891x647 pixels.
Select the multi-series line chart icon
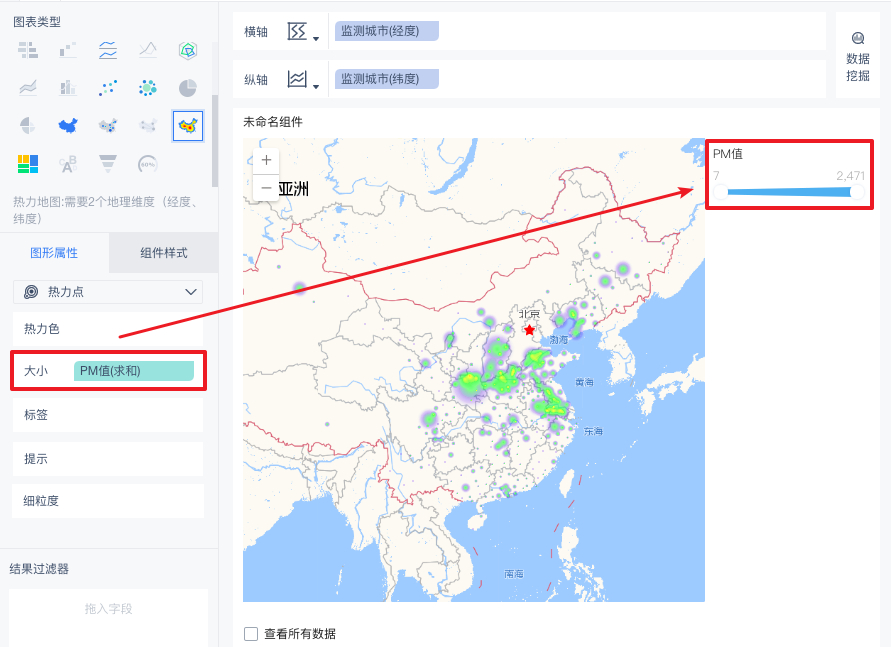pos(108,50)
